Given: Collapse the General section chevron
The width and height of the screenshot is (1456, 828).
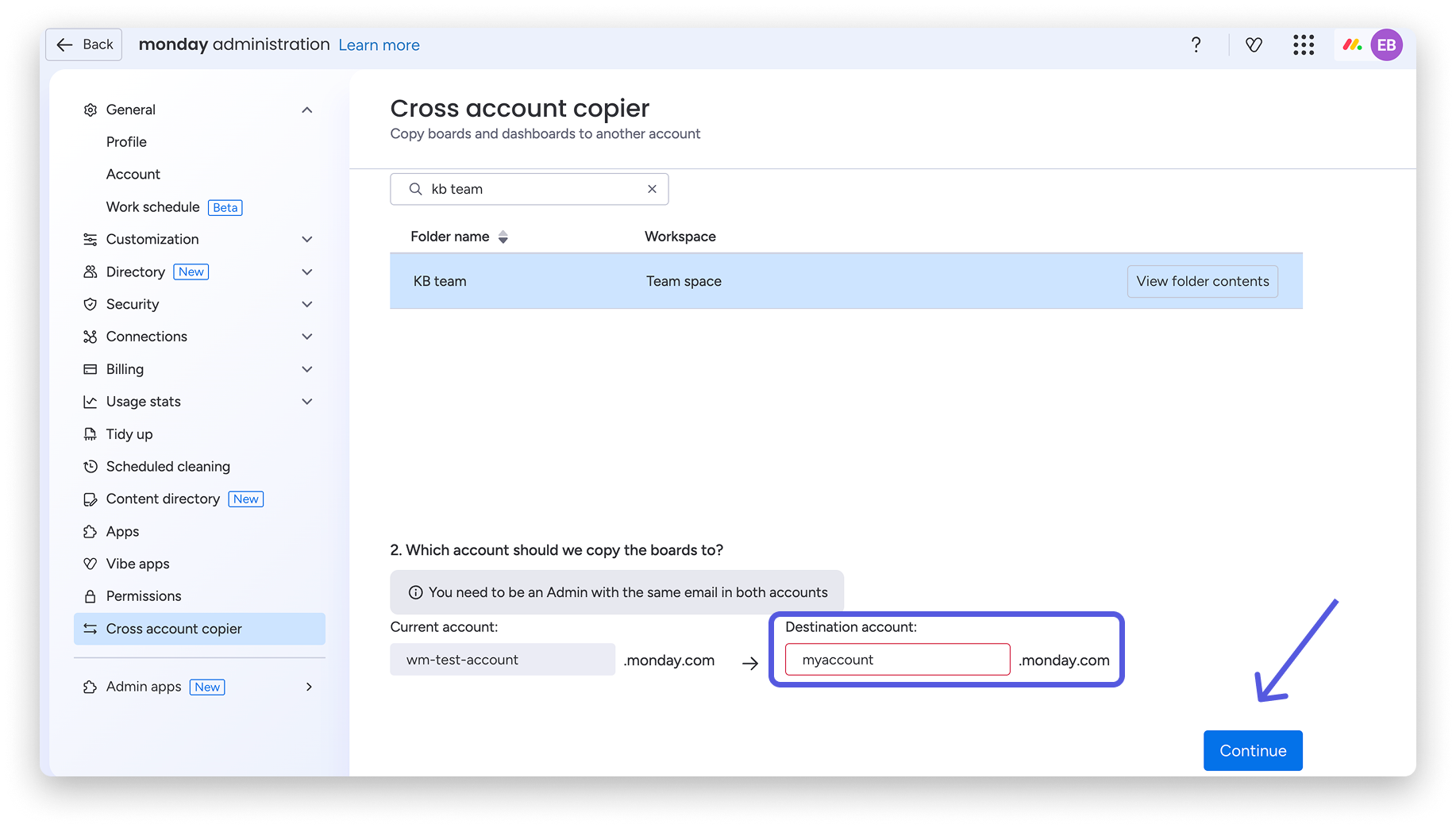Looking at the screenshot, I should point(307,110).
